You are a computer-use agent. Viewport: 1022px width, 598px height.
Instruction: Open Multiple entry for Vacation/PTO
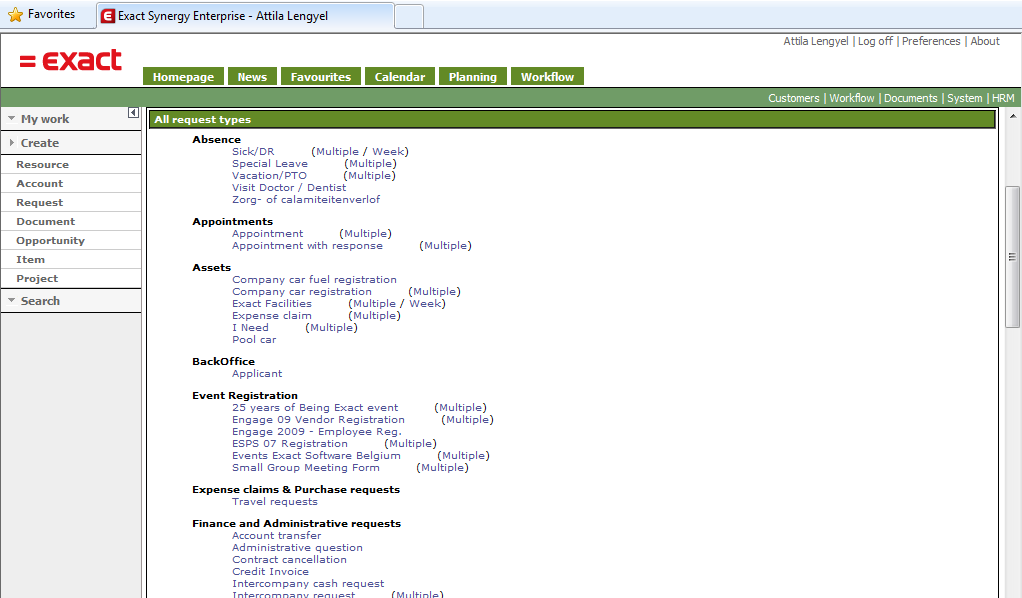coord(369,175)
